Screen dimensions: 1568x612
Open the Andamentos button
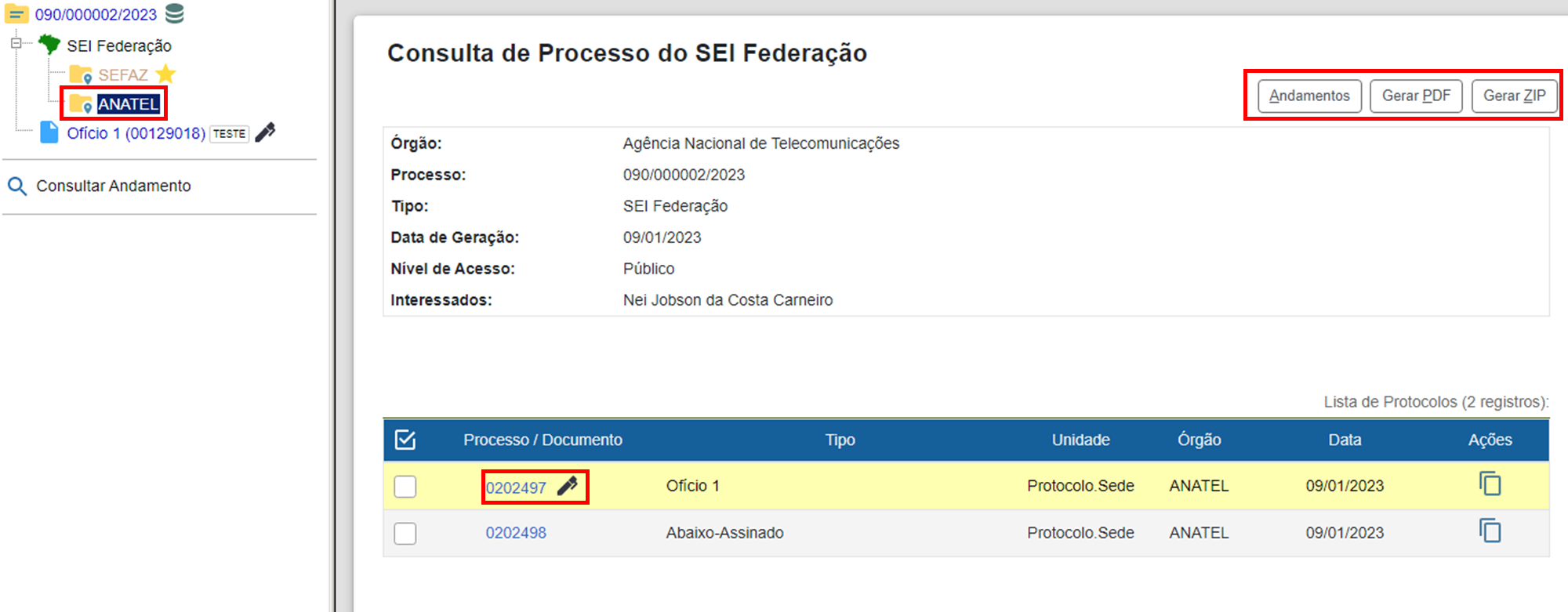1309,96
